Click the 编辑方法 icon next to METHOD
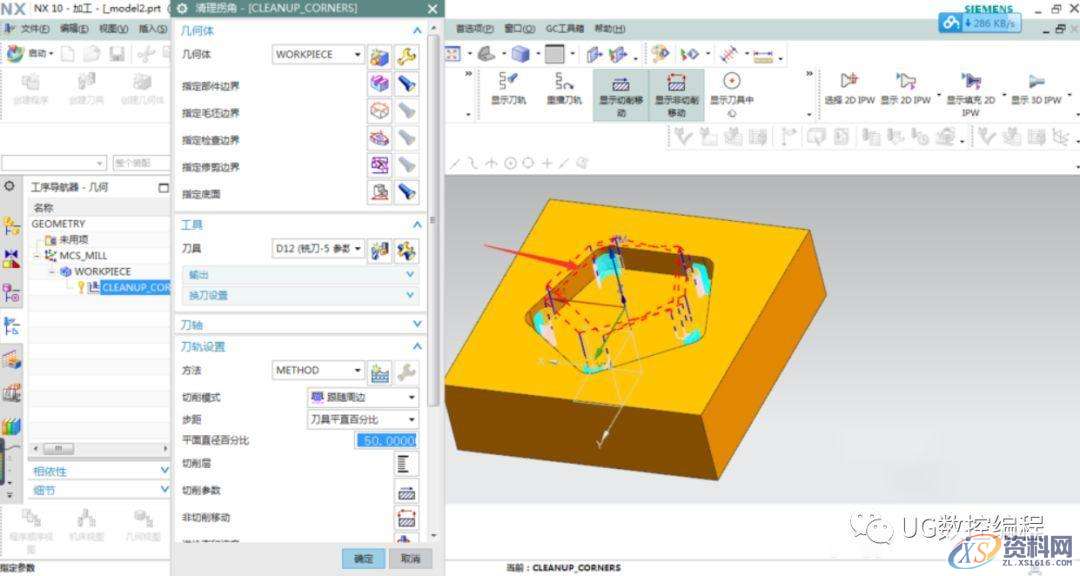This screenshot has height=576, width=1080. click(x=382, y=370)
